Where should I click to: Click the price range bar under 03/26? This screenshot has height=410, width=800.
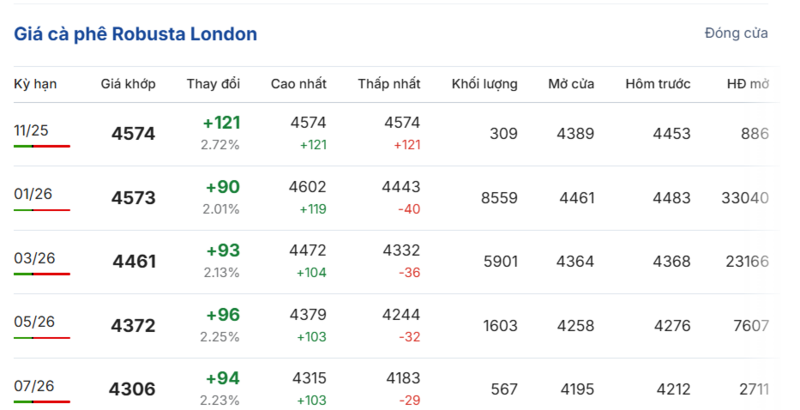42,274
